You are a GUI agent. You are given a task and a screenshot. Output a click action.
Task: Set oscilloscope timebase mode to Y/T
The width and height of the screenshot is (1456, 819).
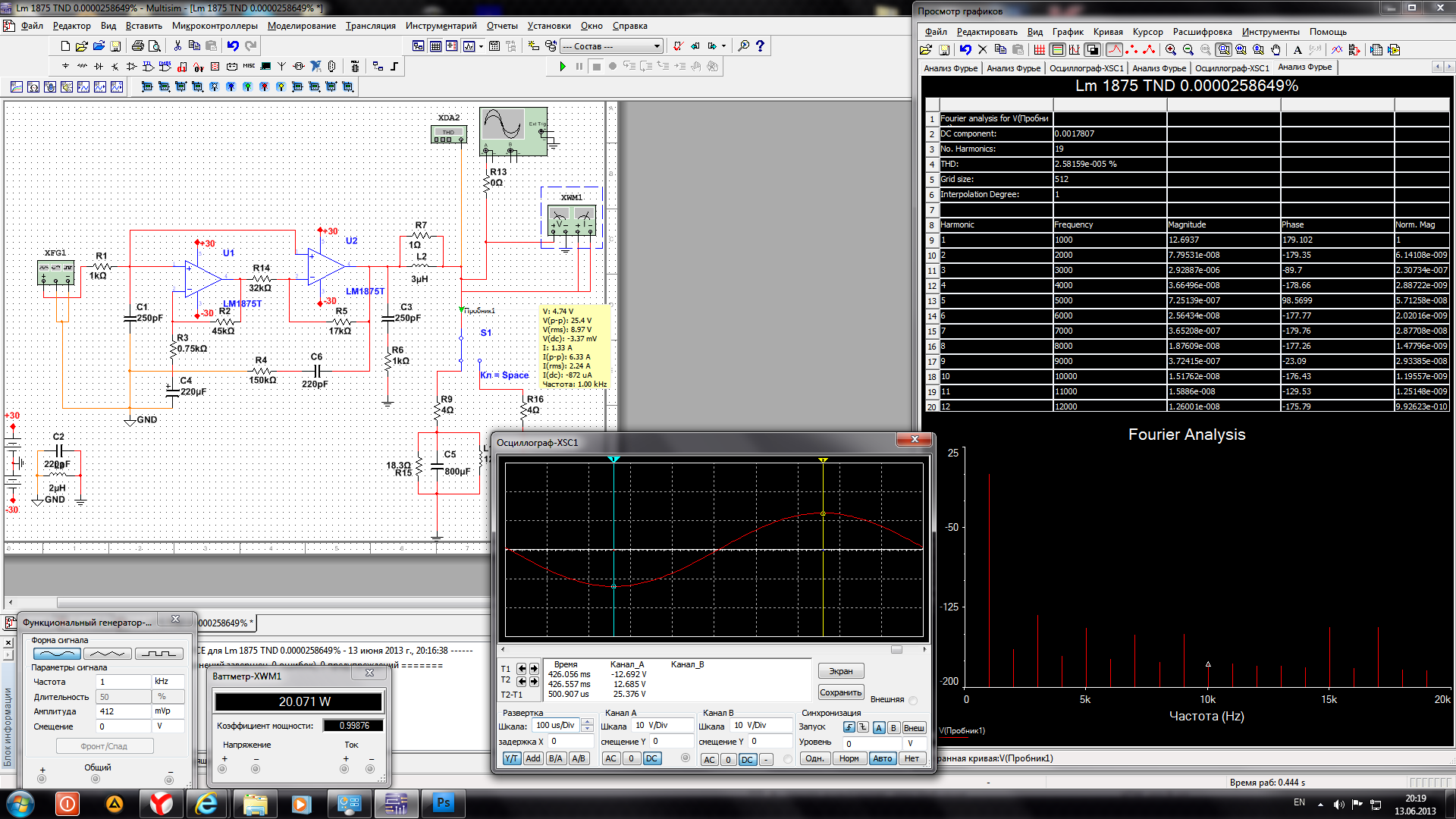pyautogui.click(x=512, y=758)
